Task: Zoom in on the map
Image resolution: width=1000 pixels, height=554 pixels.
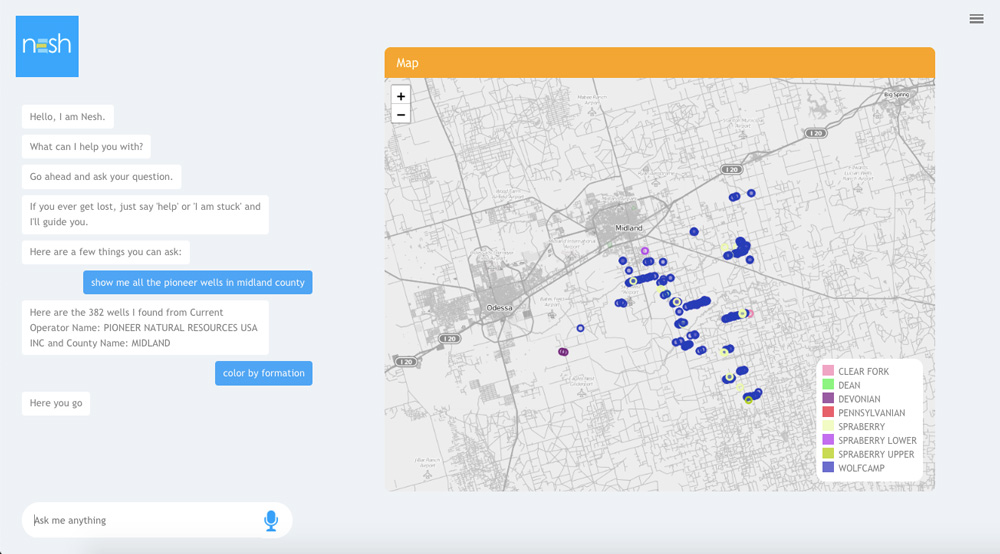Action: [401, 96]
